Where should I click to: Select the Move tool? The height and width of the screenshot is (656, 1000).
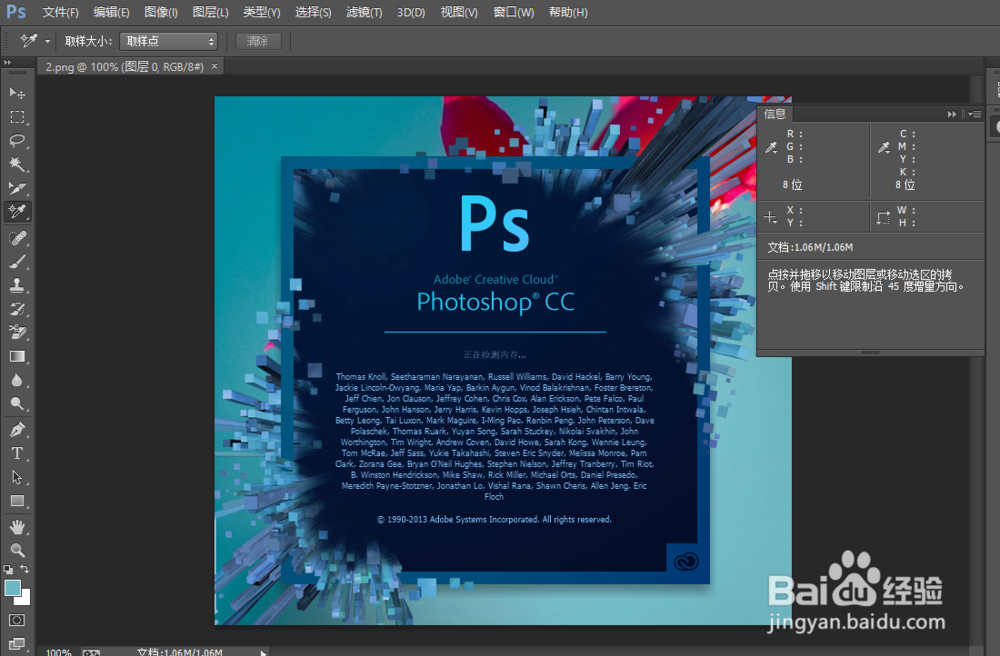point(16,91)
